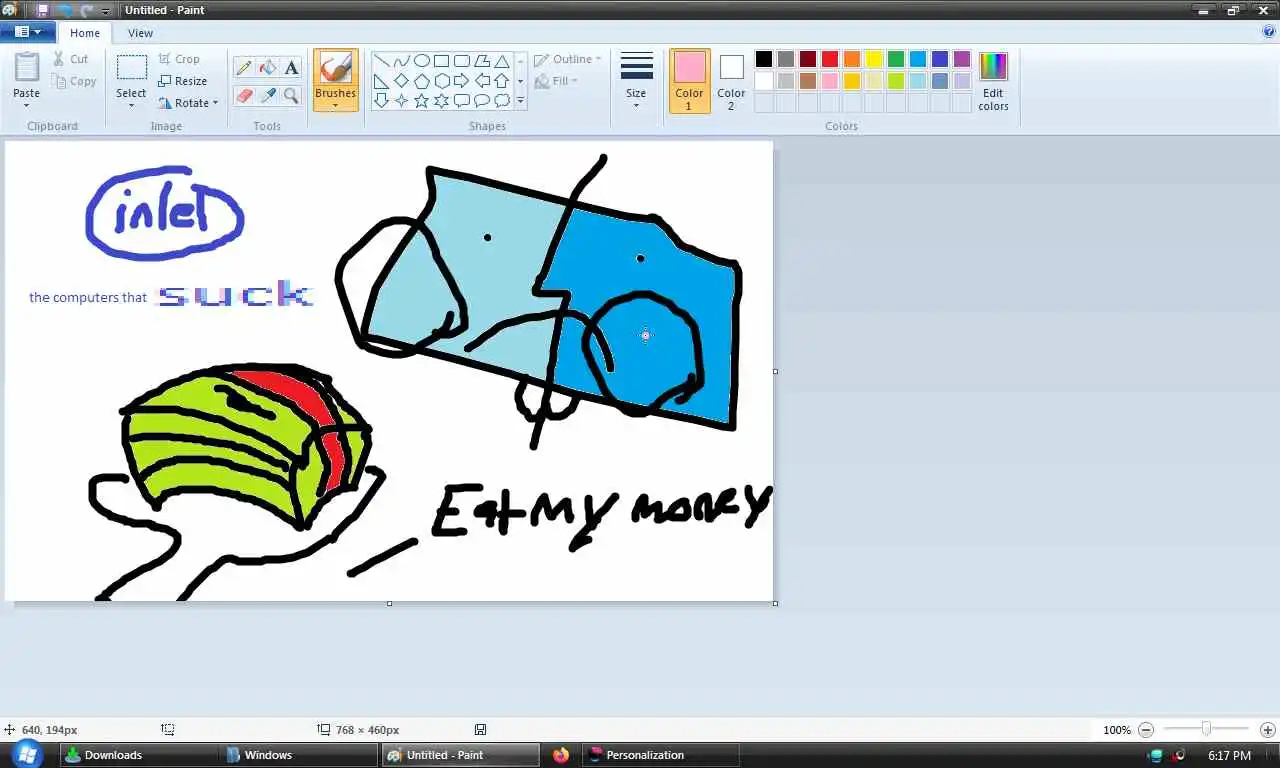Choose the Down arrow shape
The image size is (1280, 768).
click(x=382, y=101)
